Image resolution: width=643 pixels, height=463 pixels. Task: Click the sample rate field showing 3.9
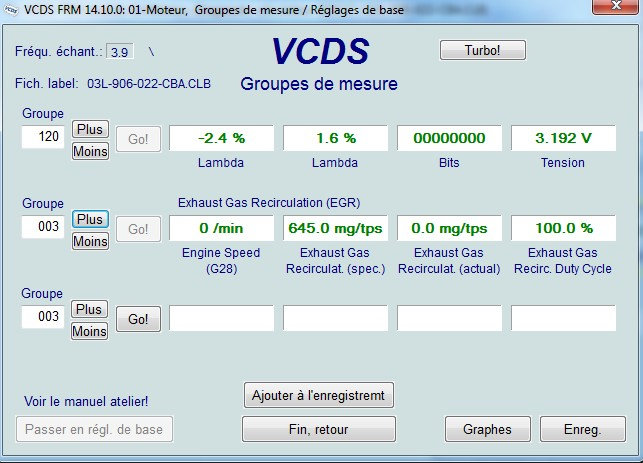pos(120,52)
